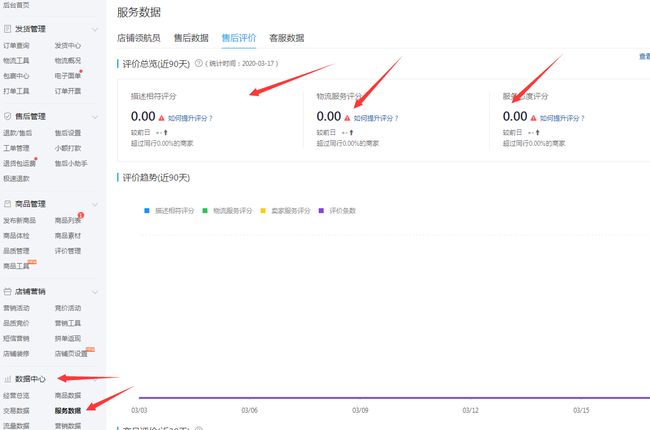
Task: Open 订单开票 in the sidebar
Action: coord(68,91)
